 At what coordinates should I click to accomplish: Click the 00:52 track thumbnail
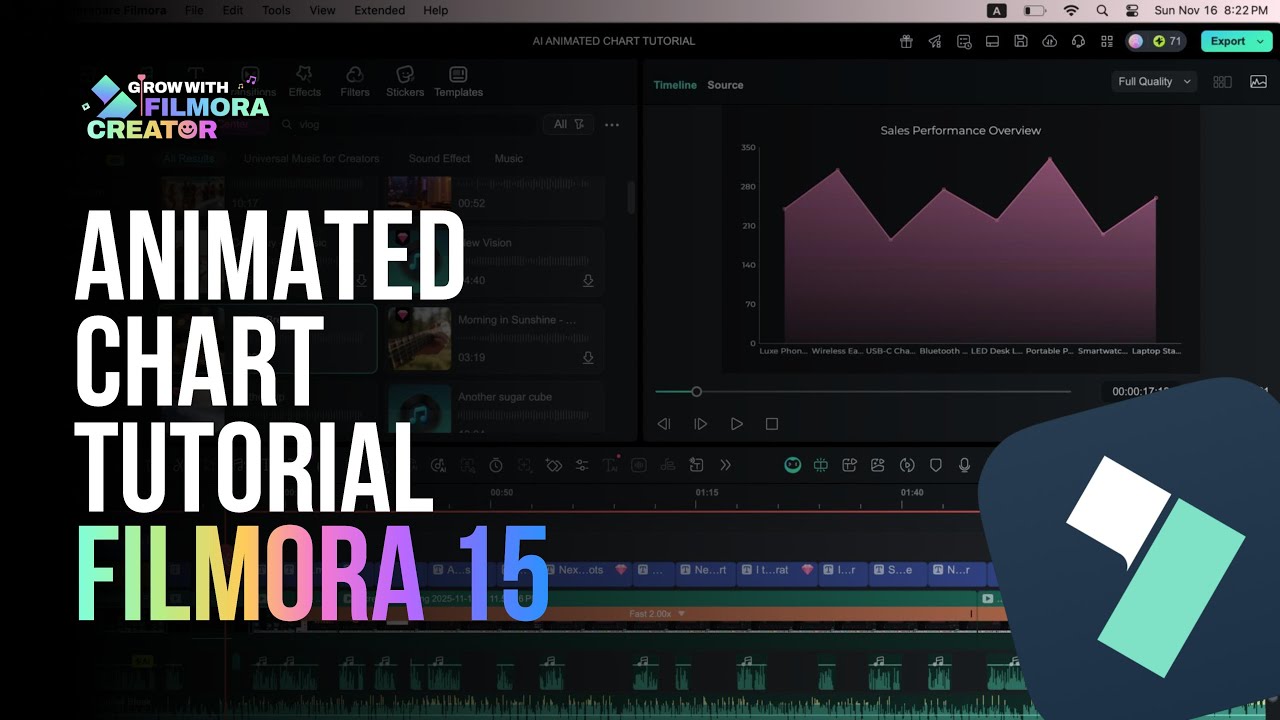[420, 193]
